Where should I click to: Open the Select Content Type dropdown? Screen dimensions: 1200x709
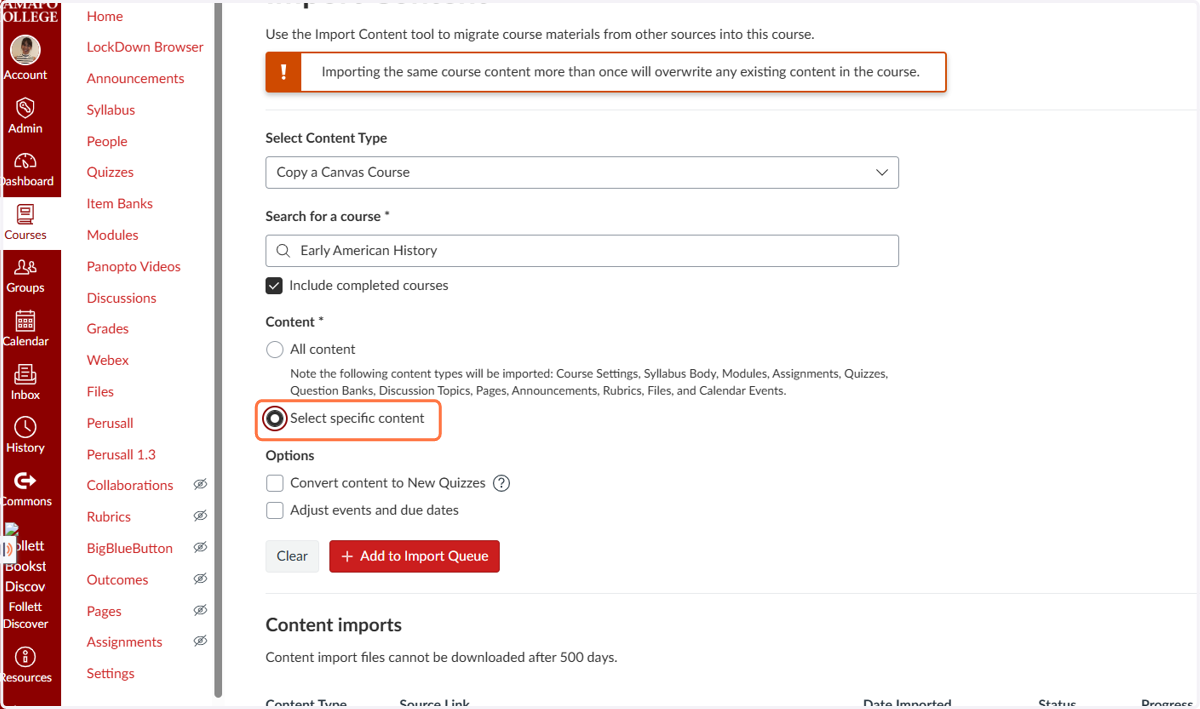[582, 172]
